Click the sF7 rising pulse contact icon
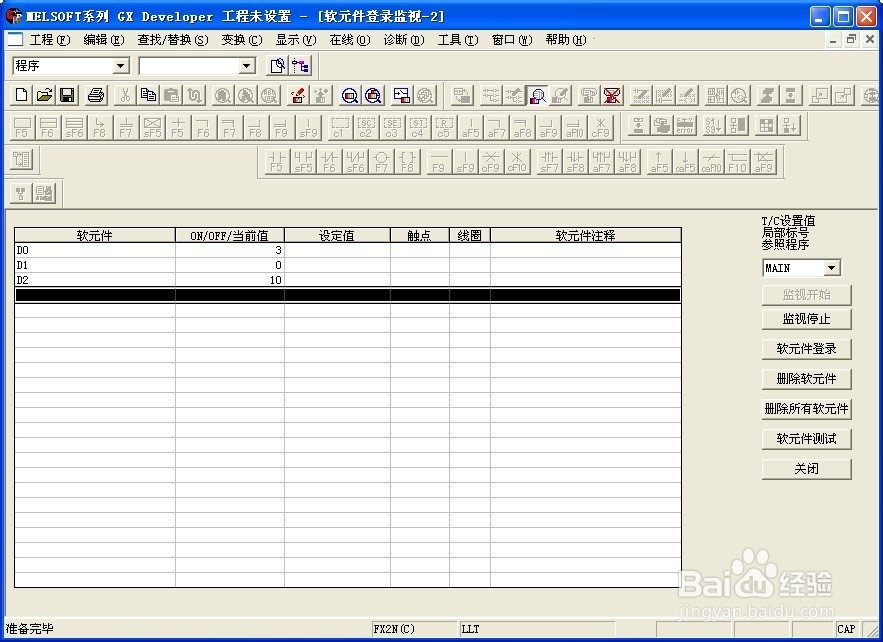883x642 pixels. [x=549, y=162]
